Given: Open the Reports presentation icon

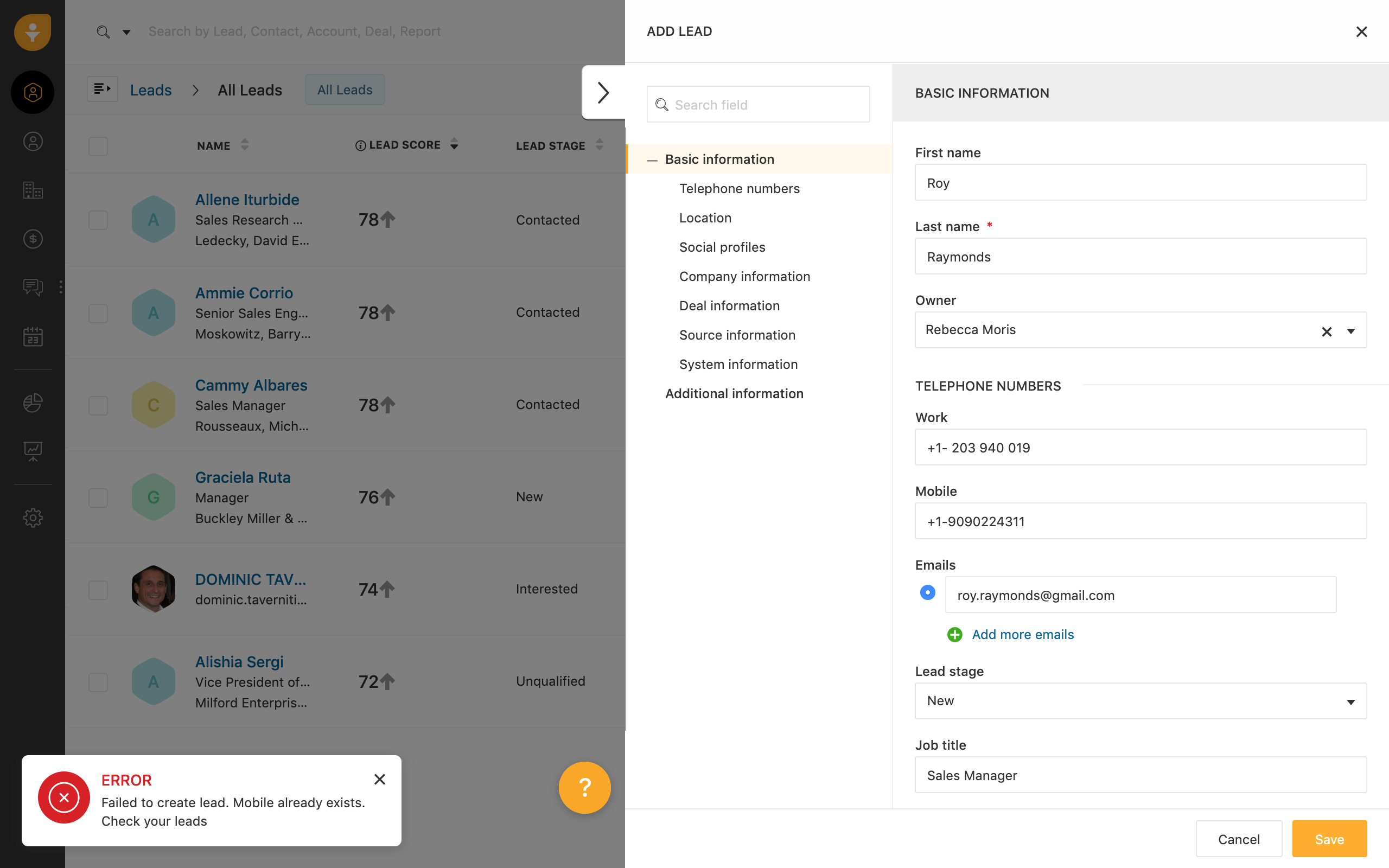Looking at the screenshot, I should (x=33, y=451).
